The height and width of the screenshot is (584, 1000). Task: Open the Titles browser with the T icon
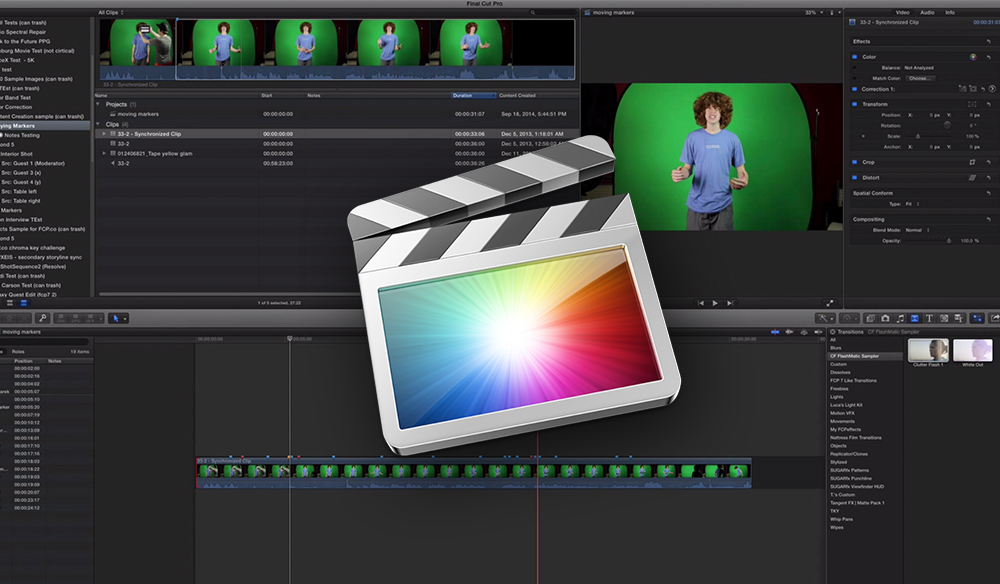929,317
